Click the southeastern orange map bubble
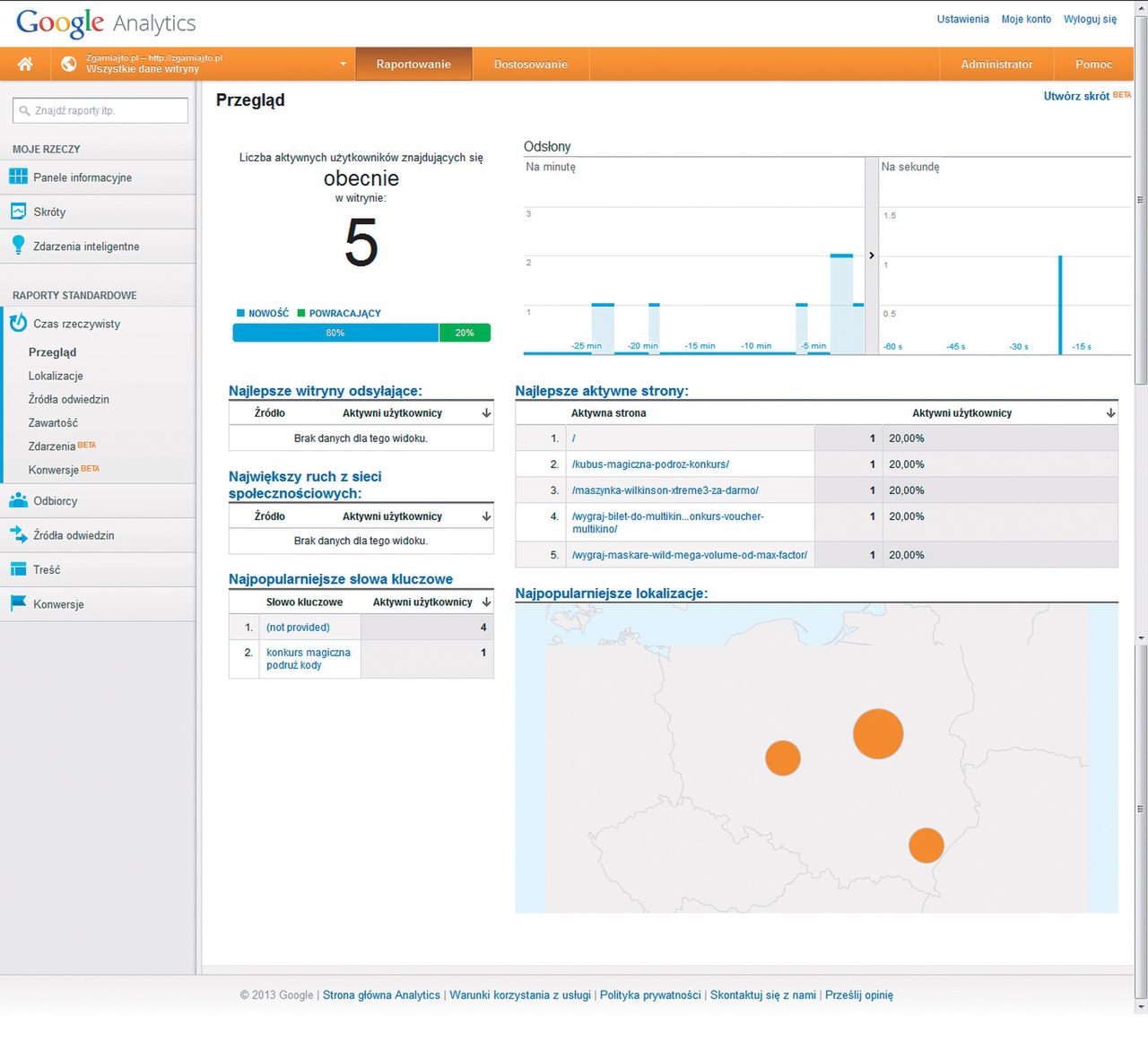1148x1040 pixels. click(x=926, y=845)
